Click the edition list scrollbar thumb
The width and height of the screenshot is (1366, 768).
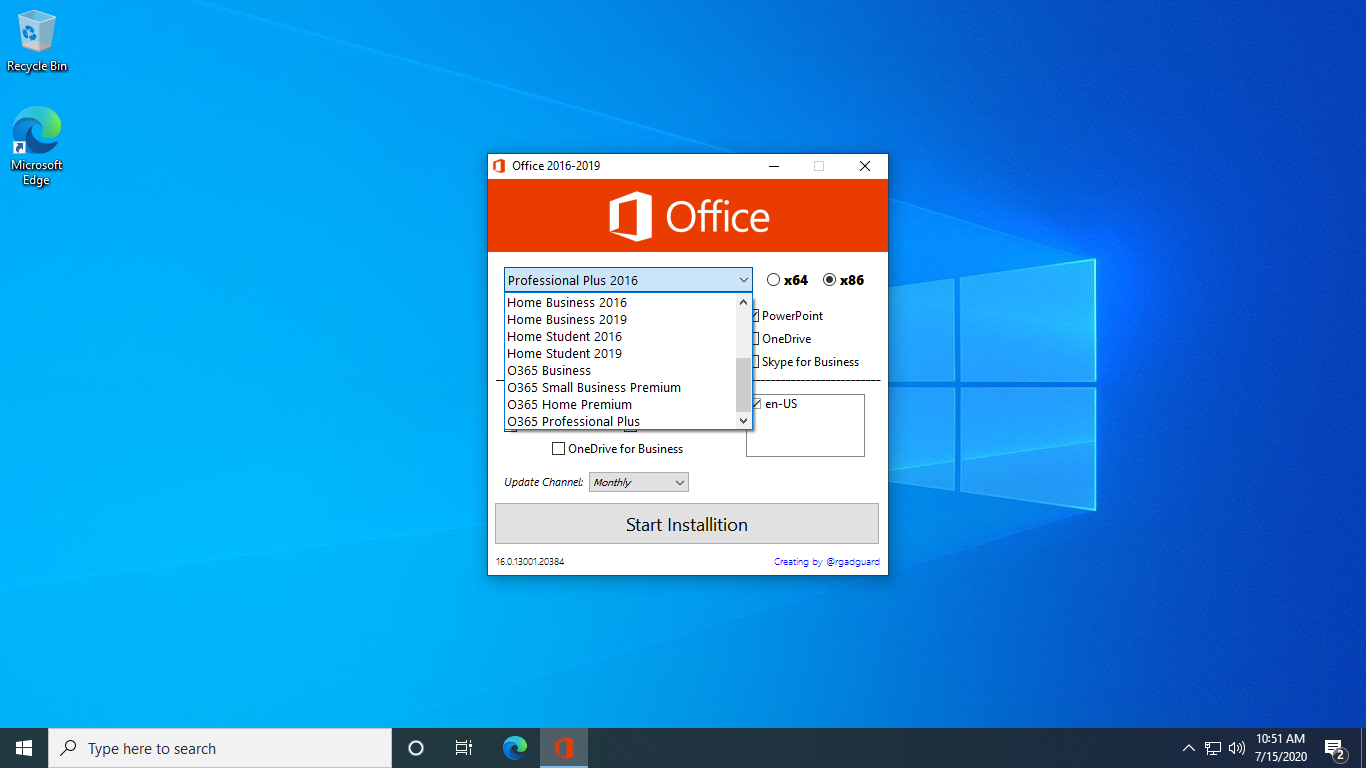[743, 384]
